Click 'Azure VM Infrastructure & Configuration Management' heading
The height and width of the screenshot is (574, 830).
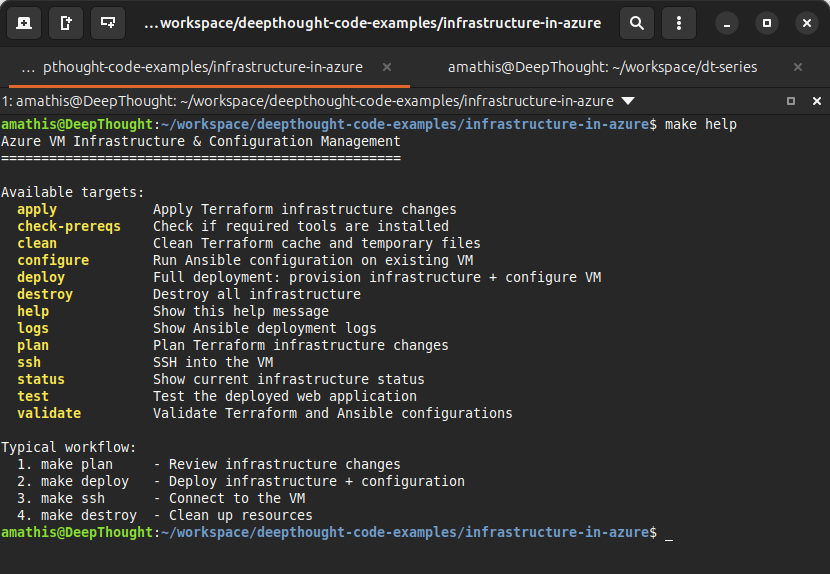coord(201,141)
